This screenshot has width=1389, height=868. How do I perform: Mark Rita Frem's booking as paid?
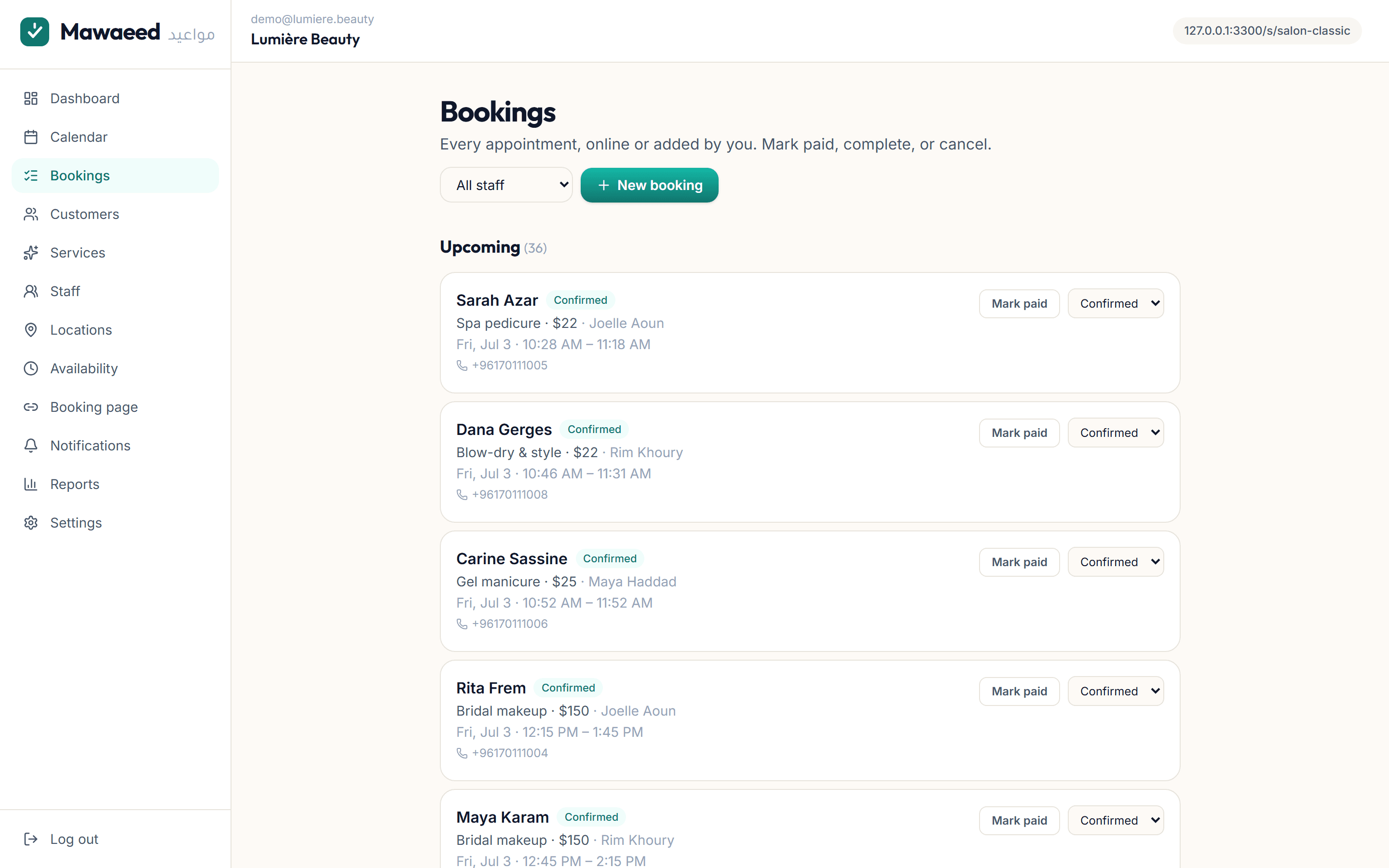coord(1019,691)
